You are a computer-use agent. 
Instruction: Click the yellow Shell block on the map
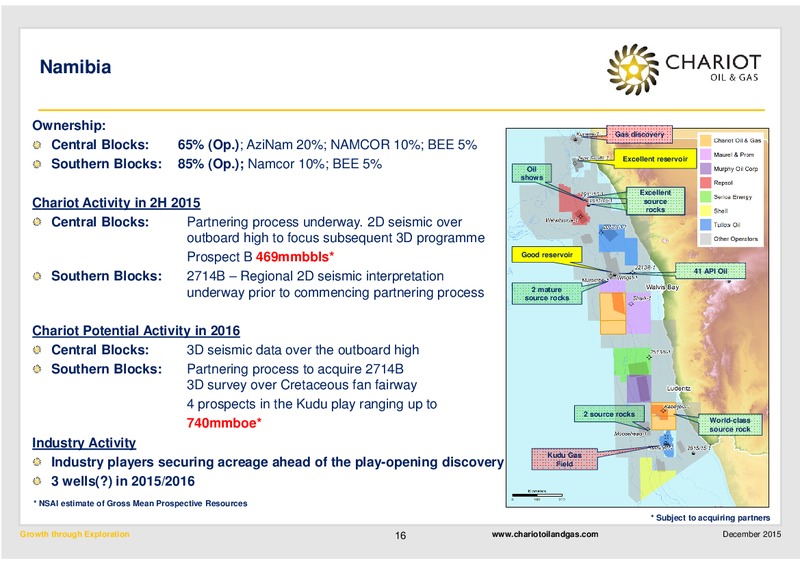(x=653, y=477)
